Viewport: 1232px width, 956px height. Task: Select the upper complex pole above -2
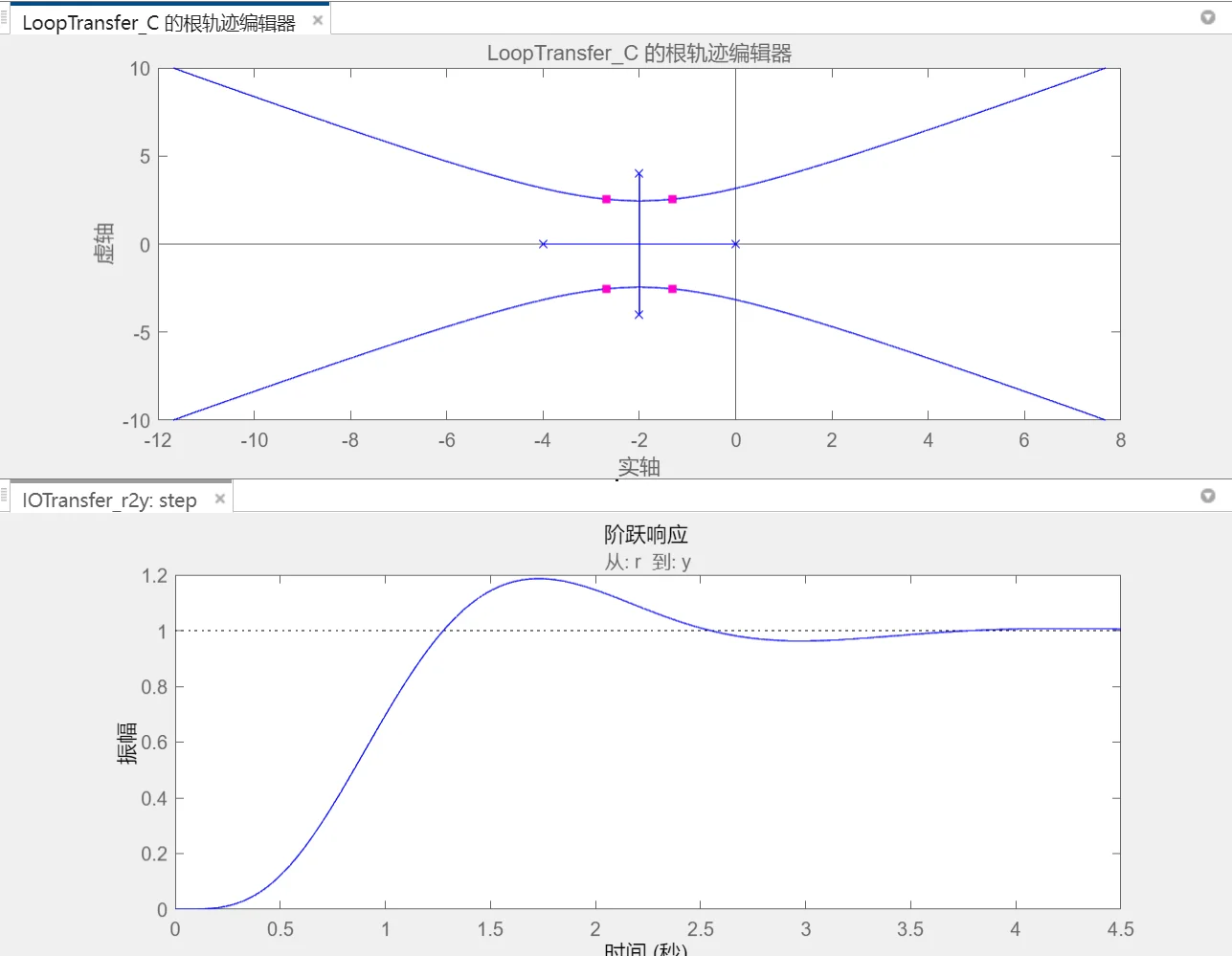click(x=638, y=173)
